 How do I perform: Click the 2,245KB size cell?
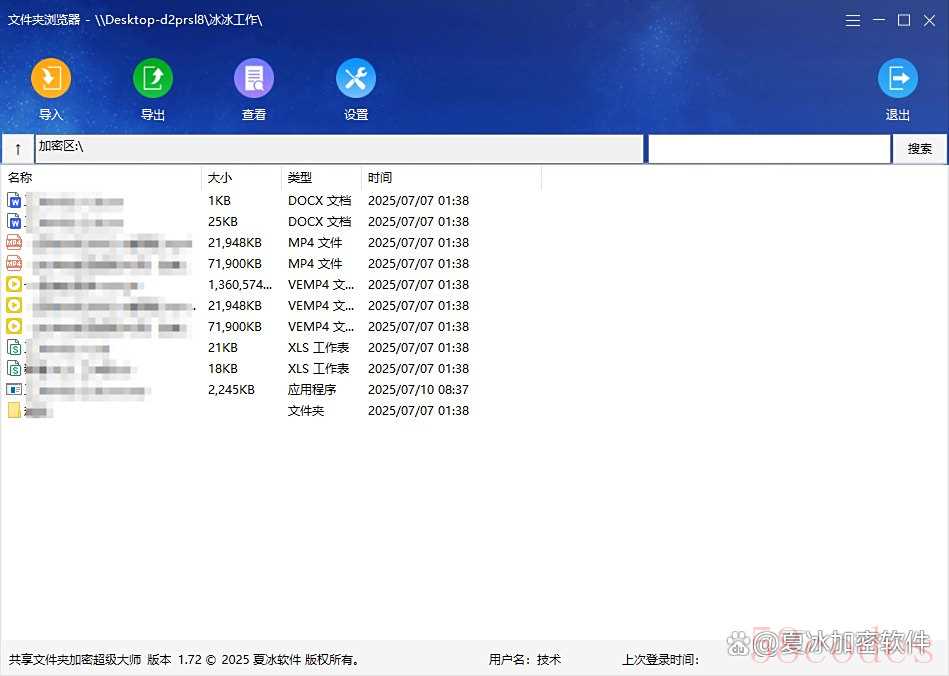[231, 390]
